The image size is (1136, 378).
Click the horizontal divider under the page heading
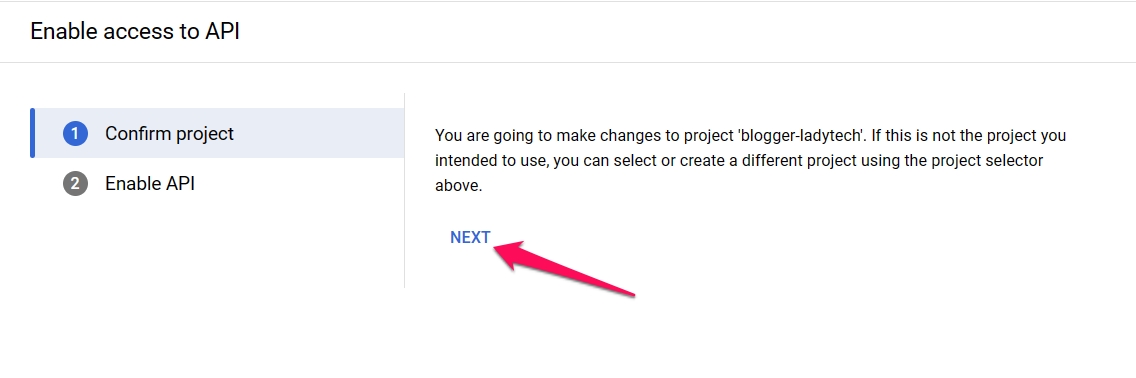pos(568,62)
